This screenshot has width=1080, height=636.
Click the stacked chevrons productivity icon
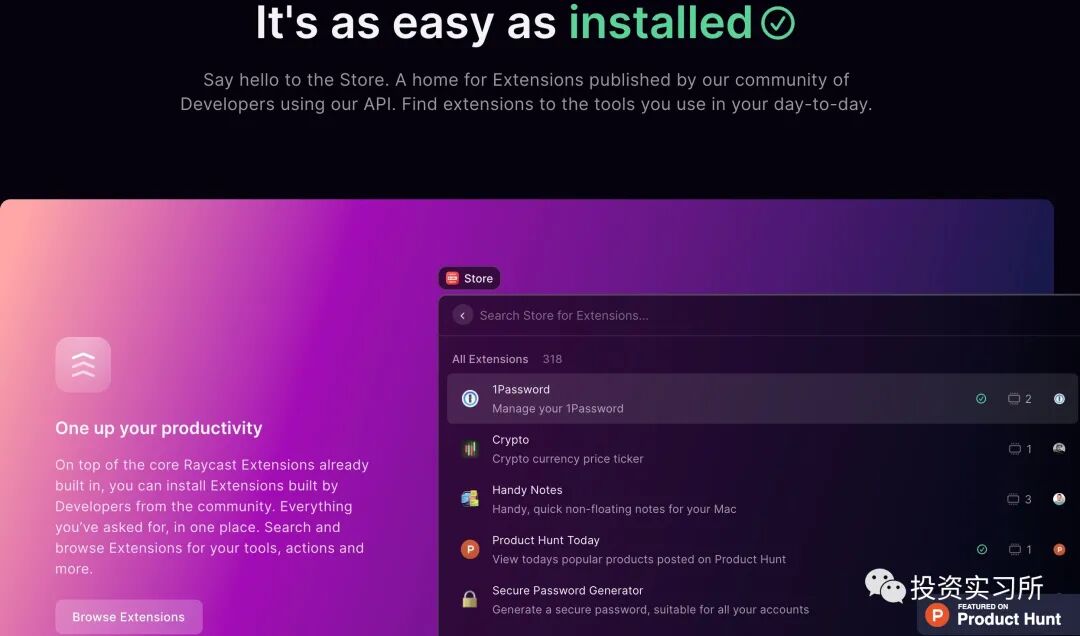coord(83,365)
